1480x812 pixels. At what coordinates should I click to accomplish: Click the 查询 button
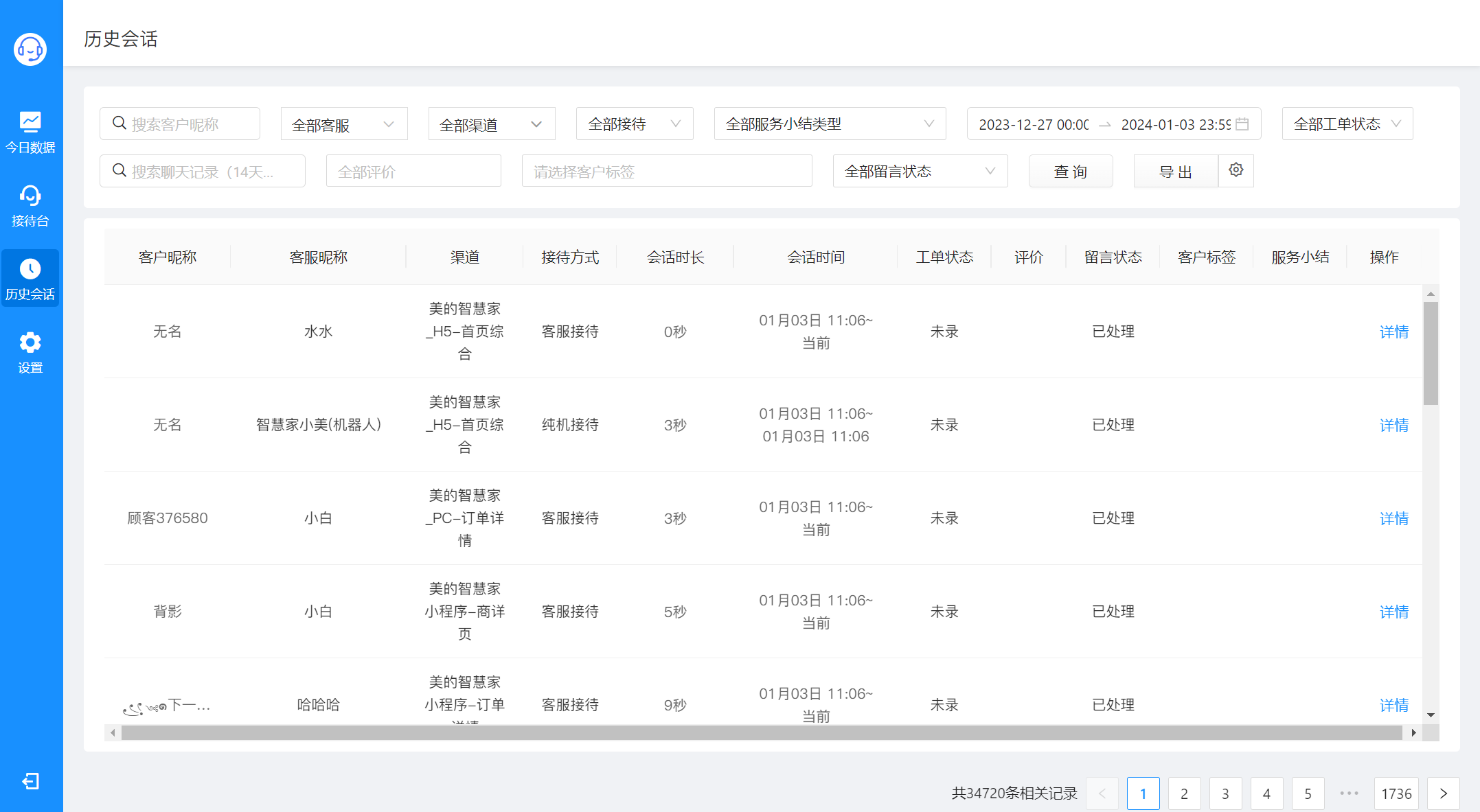(x=1071, y=171)
